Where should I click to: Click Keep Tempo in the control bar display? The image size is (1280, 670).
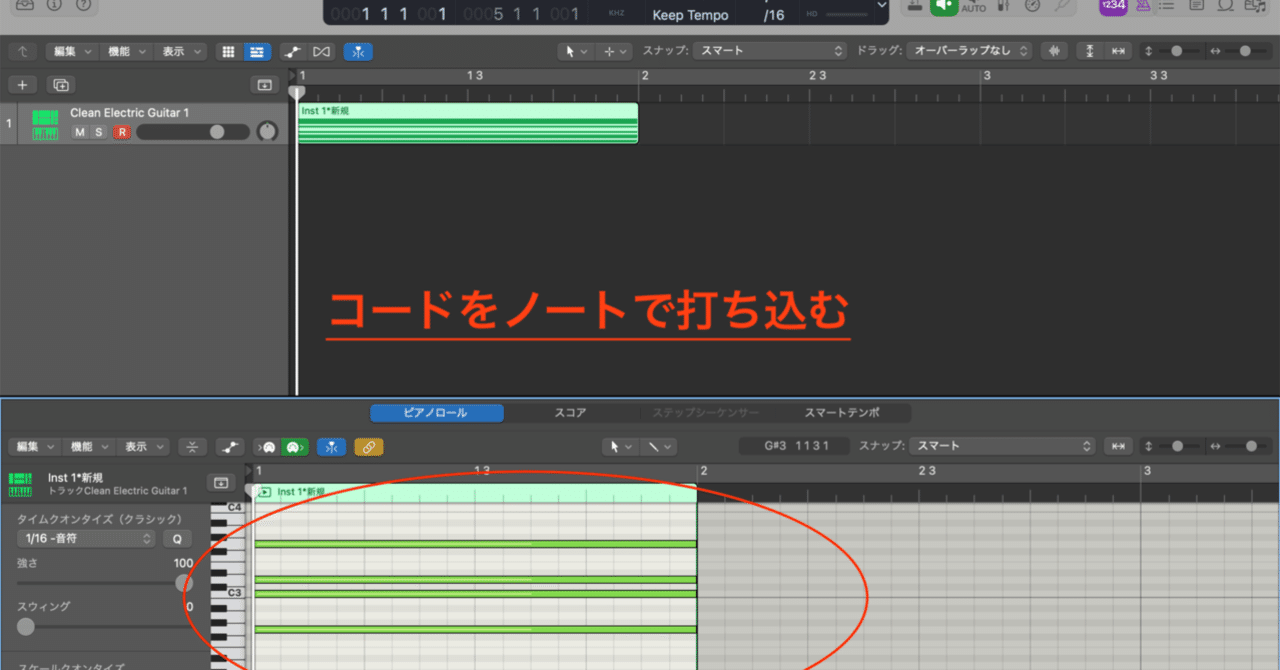tap(690, 16)
